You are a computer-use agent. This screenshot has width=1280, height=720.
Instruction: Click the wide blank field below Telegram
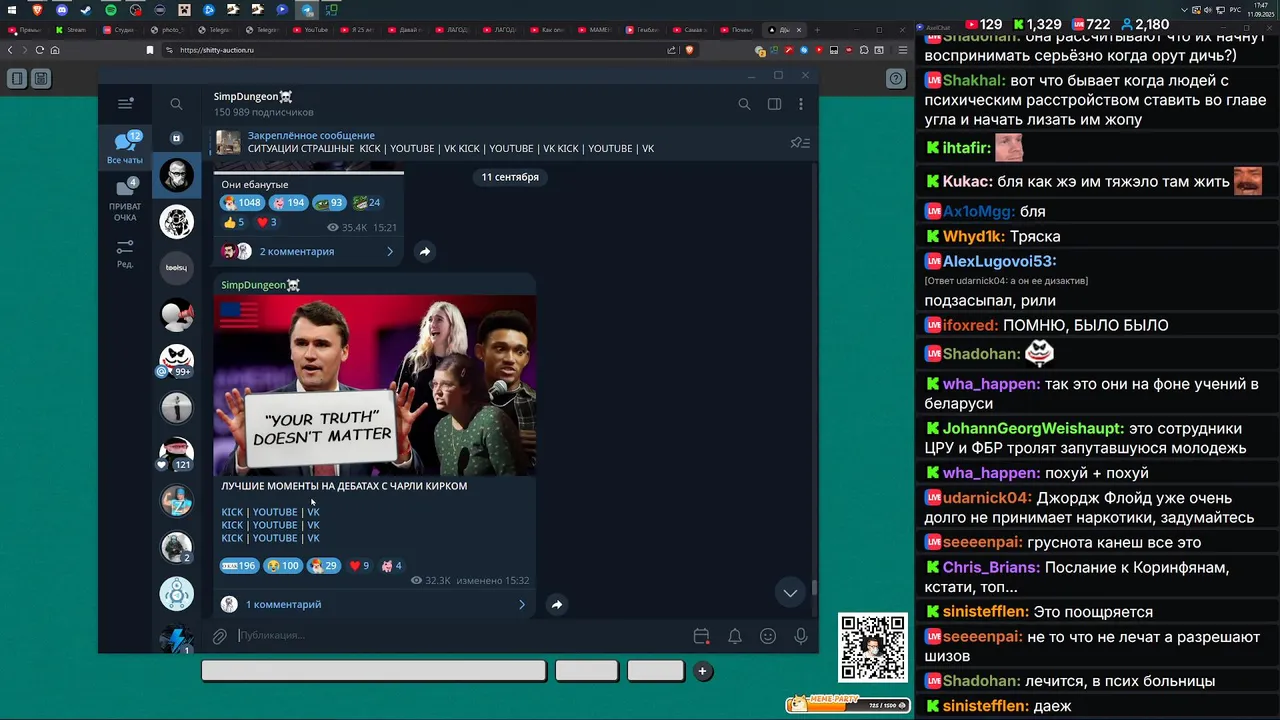[374, 671]
